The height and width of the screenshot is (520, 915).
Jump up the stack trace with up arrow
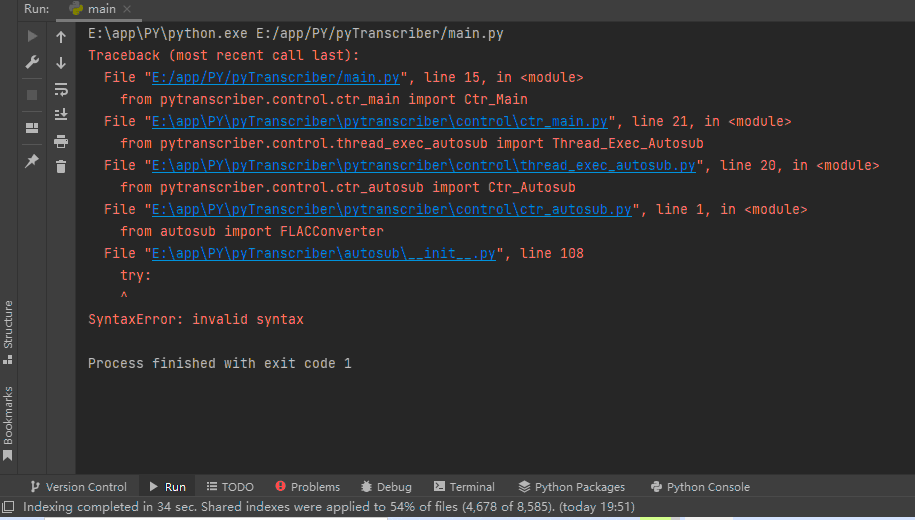pos(61,37)
